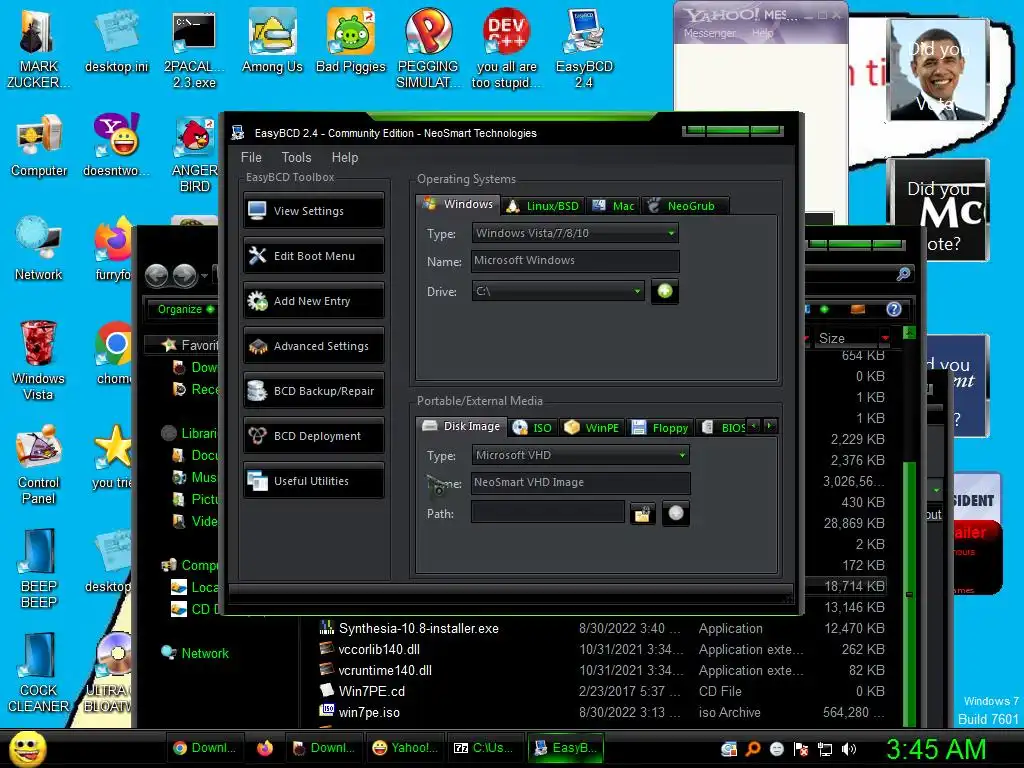Screen dimensions: 1024x768
Task: Open Advanced Settings in EasyBCD Toolbox
Action: click(x=313, y=346)
